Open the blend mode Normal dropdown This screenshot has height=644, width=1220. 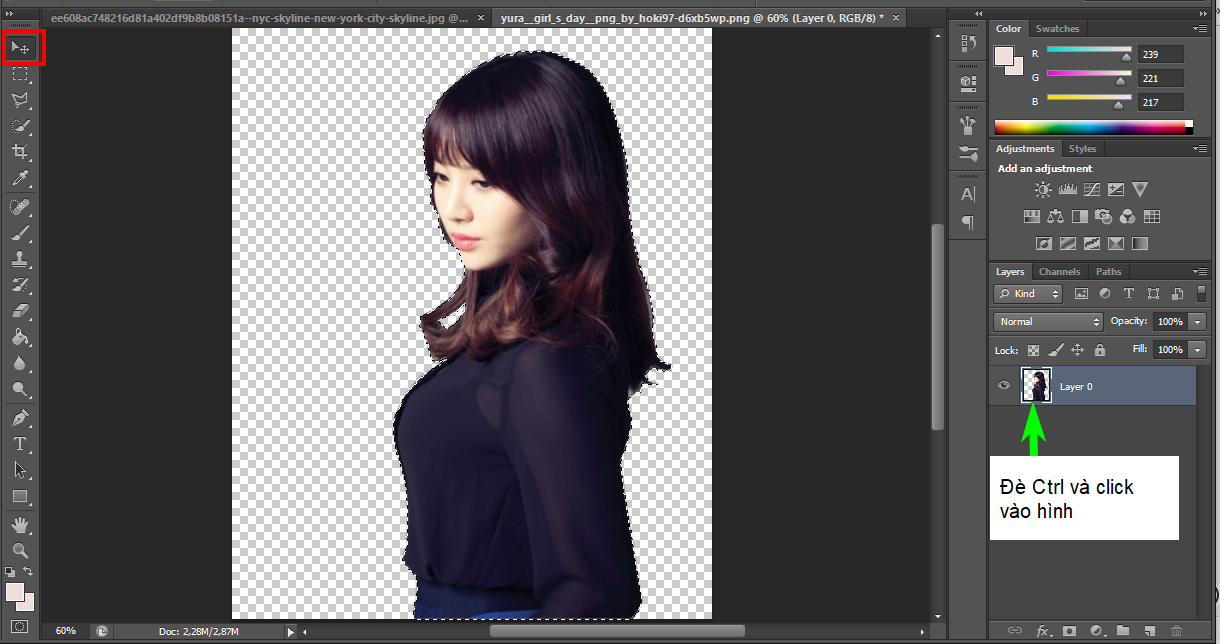[x=1048, y=322]
